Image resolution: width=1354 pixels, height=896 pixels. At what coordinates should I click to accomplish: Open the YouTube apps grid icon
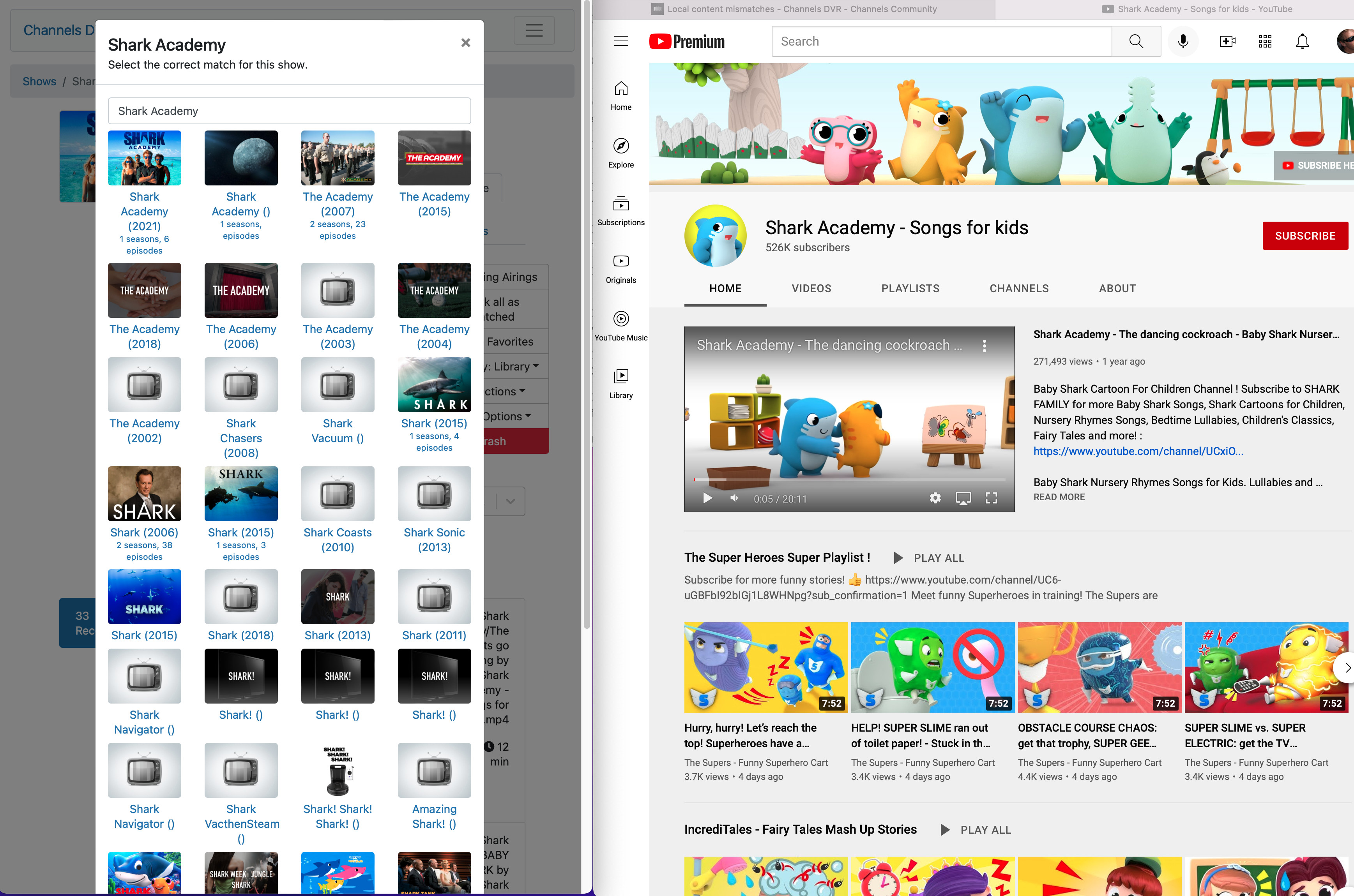tap(1265, 41)
